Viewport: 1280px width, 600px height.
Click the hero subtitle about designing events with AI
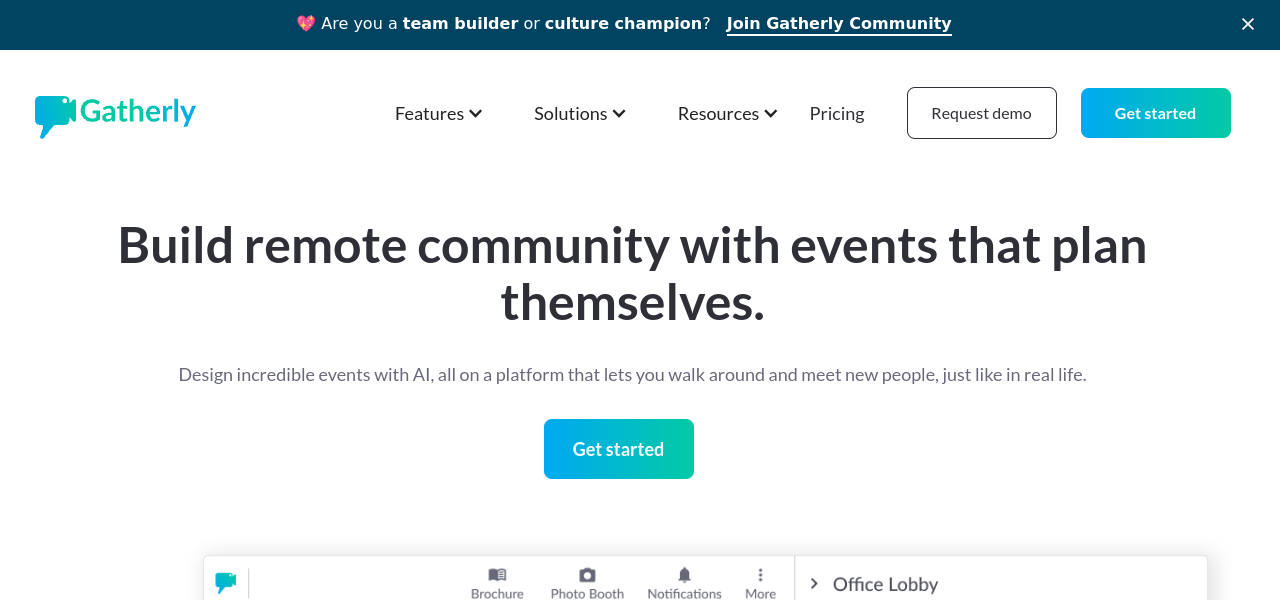[x=632, y=375]
